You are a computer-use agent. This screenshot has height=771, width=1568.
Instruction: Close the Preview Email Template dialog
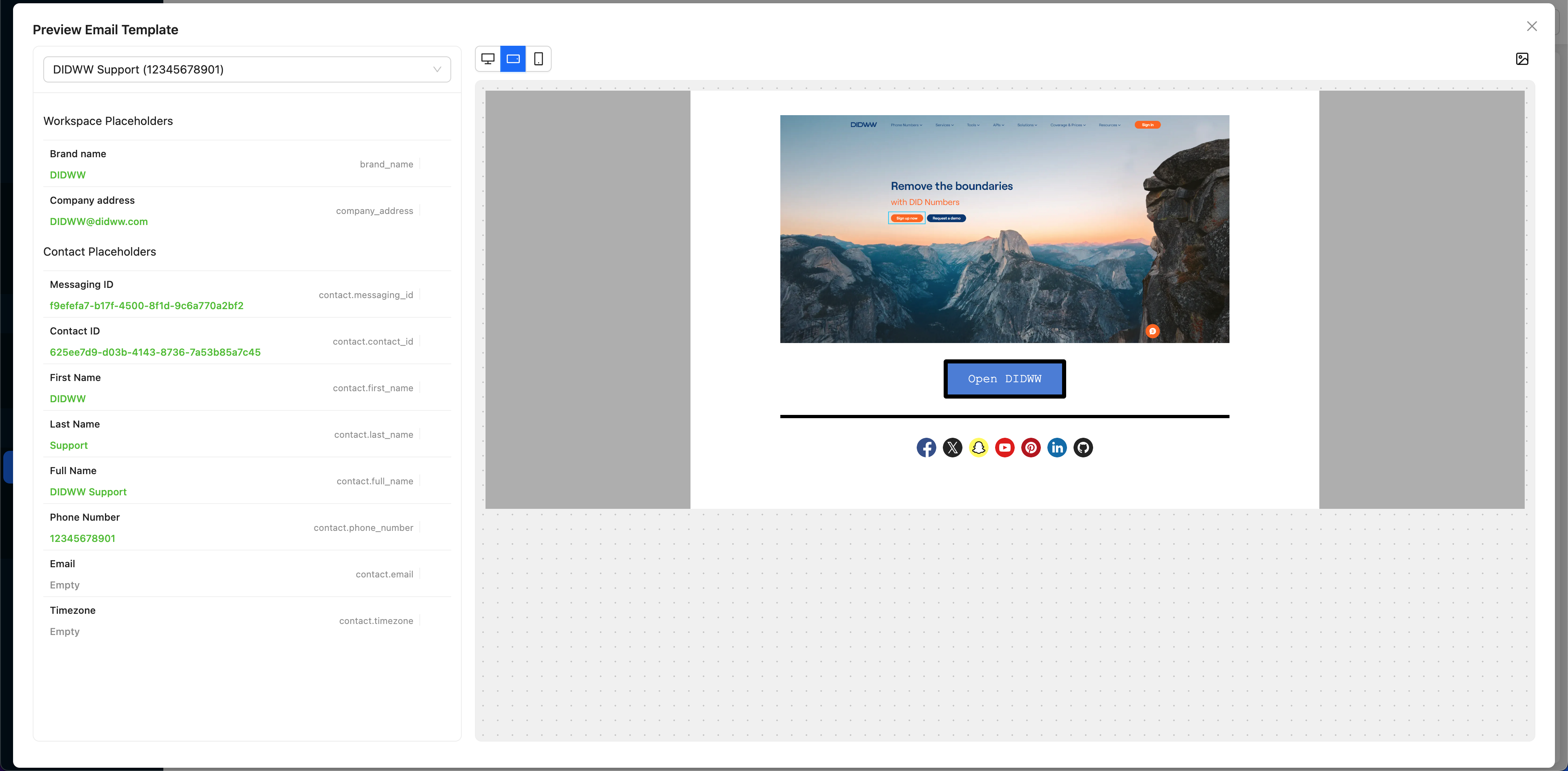click(x=1532, y=26)
